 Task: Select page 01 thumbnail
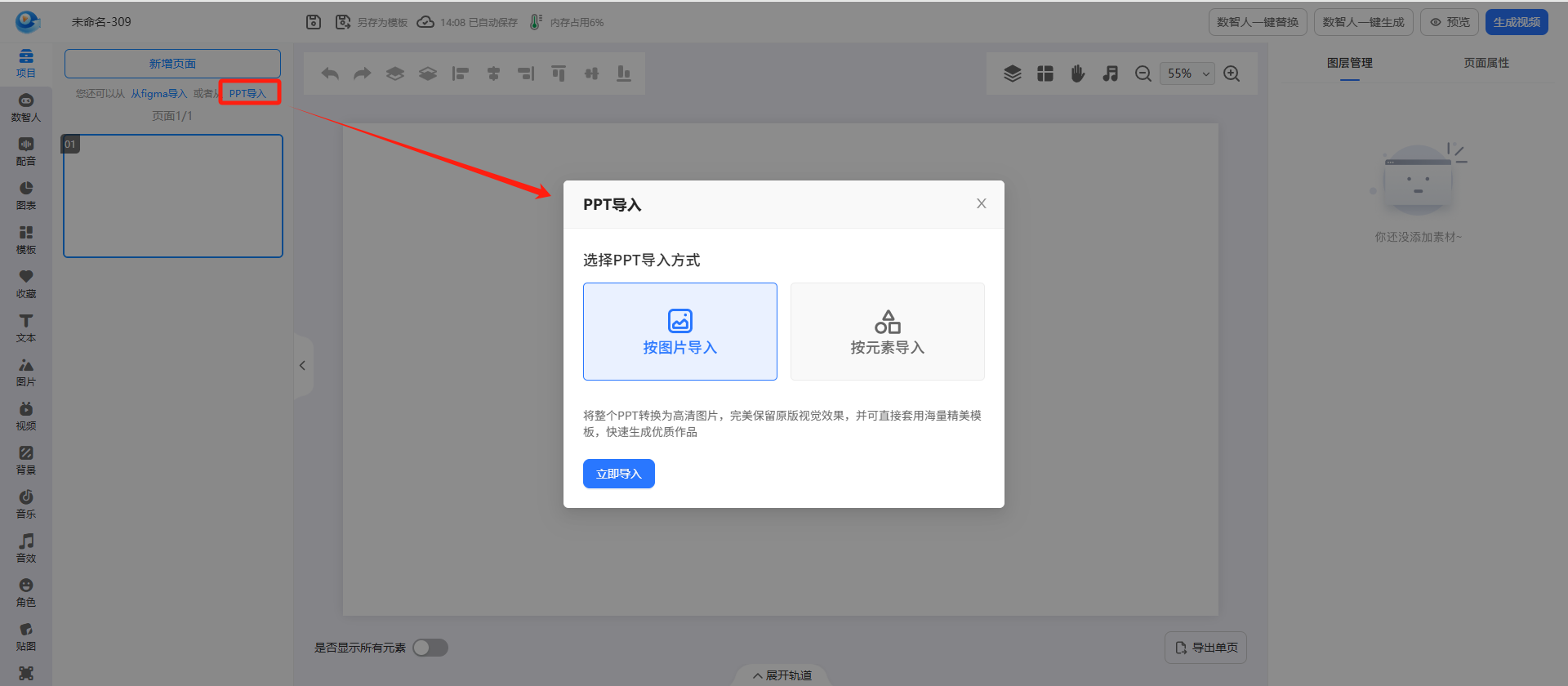click(x=173, y=196)
